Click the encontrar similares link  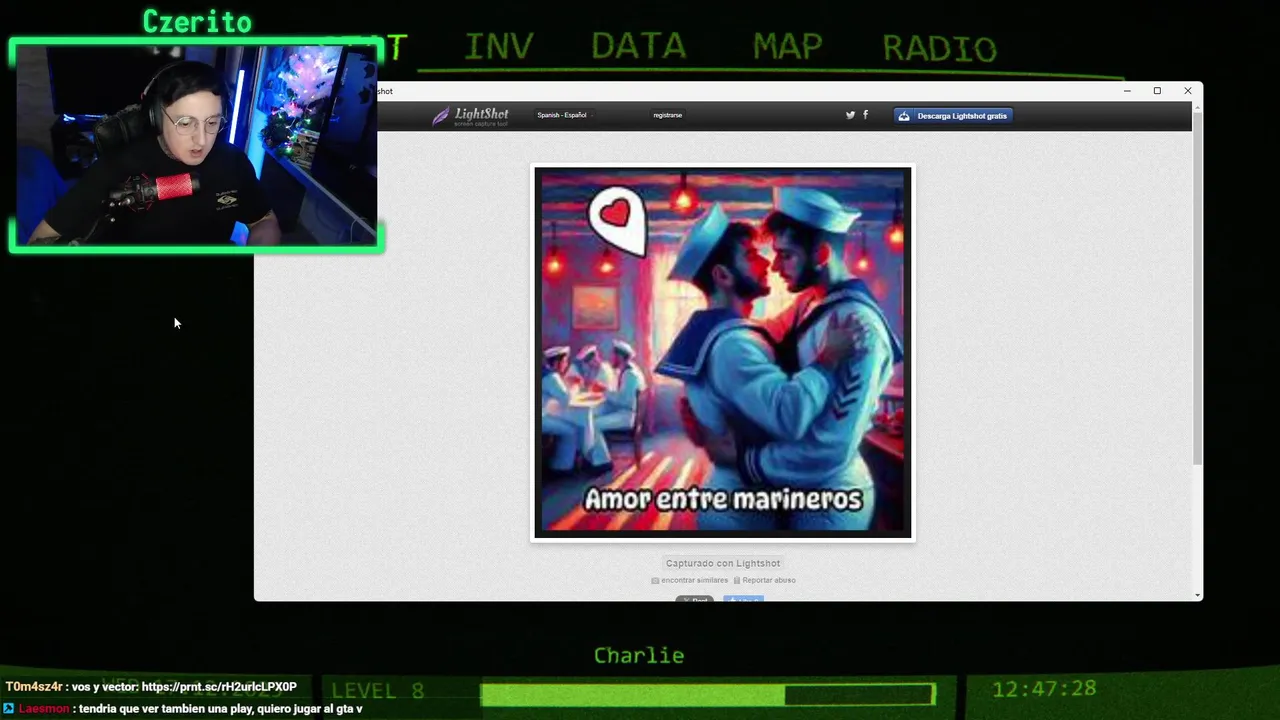click(x=694, y=580)
